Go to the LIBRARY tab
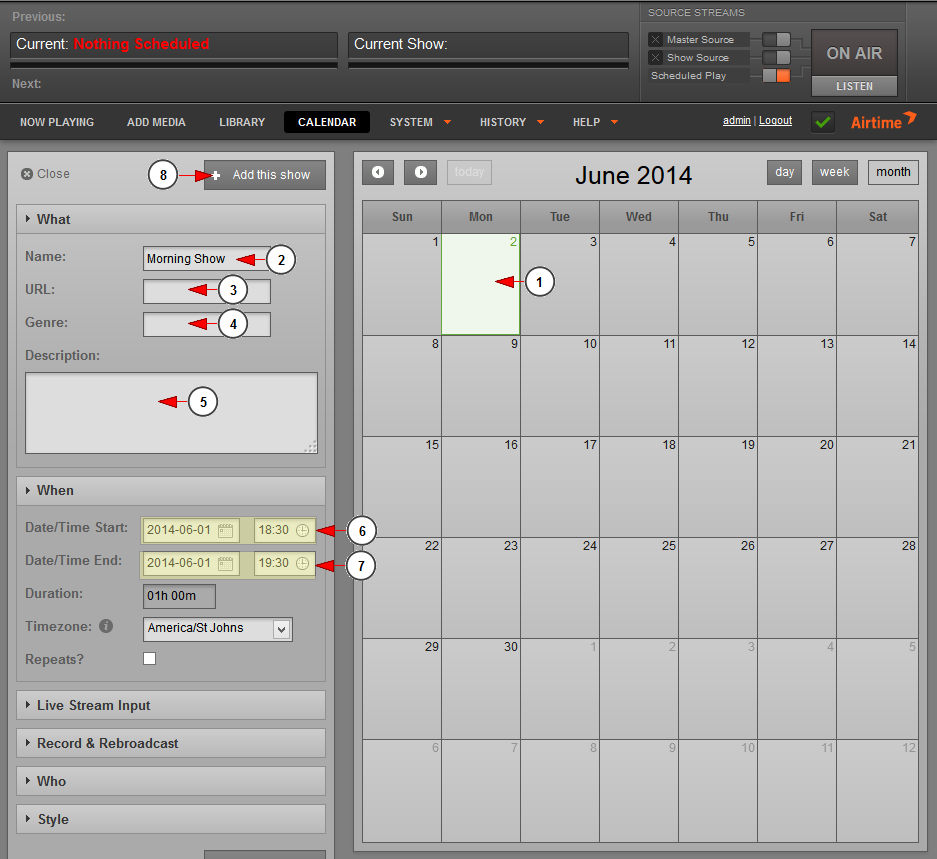 tap(242, 122)
